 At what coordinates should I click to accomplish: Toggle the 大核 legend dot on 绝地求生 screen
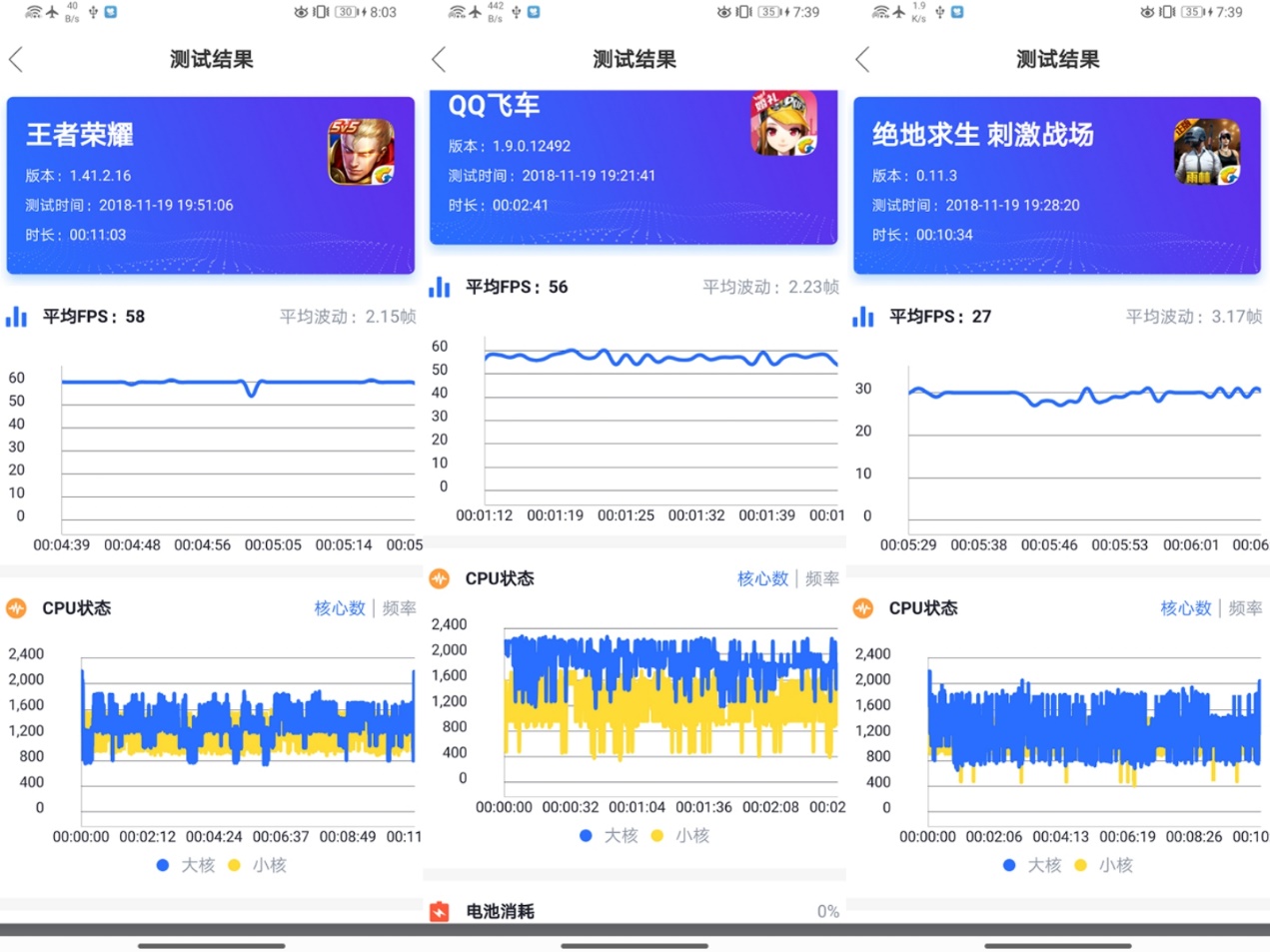1008,865
